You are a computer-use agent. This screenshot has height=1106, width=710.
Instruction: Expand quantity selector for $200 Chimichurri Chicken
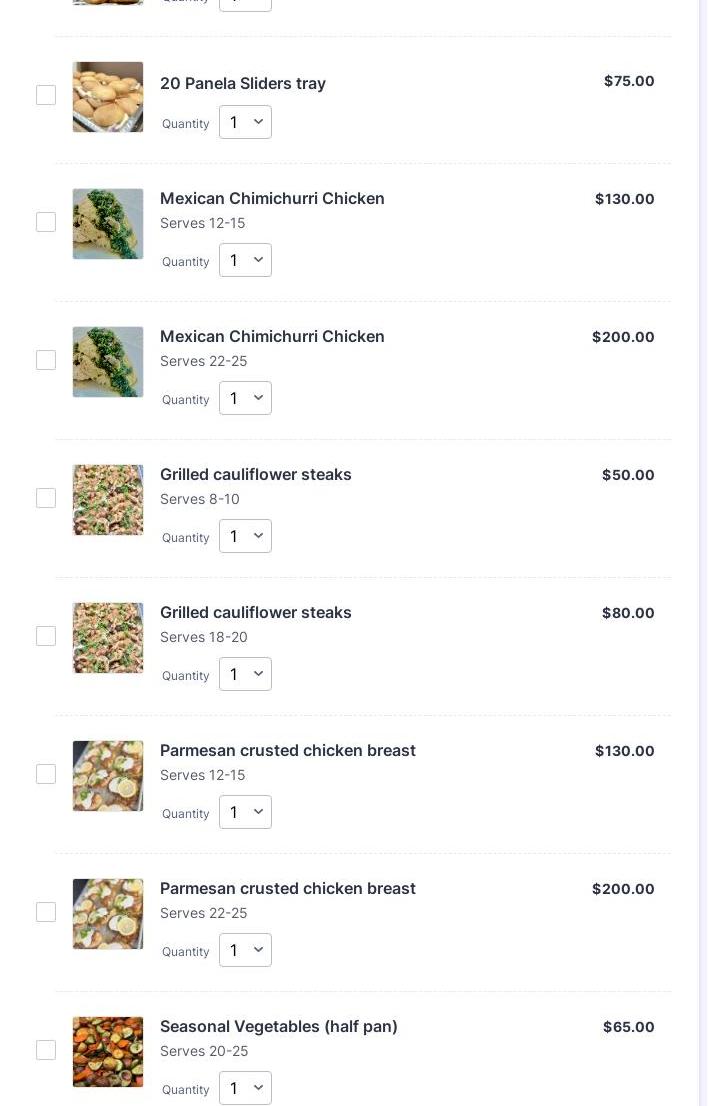coord(245,398)
